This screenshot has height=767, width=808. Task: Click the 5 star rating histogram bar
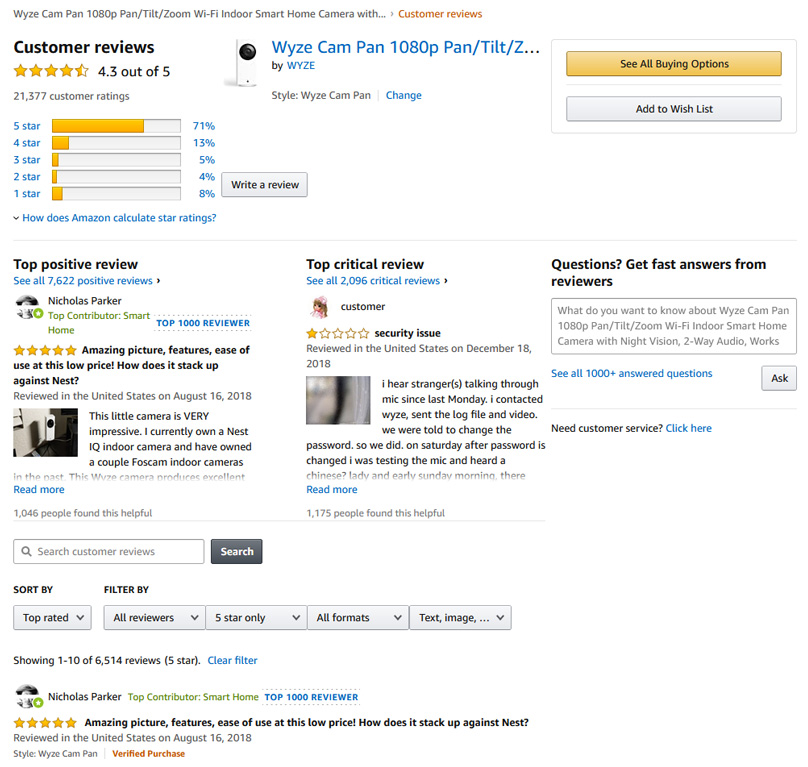coord(115,126)
